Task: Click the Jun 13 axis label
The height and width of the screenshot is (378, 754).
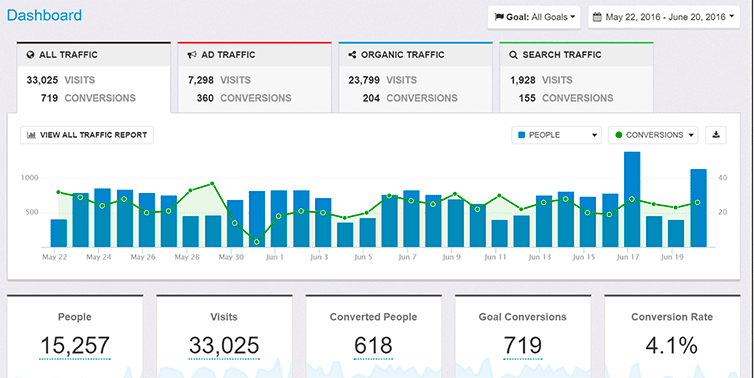Action: pyautogui.click(x=540, y=257)
